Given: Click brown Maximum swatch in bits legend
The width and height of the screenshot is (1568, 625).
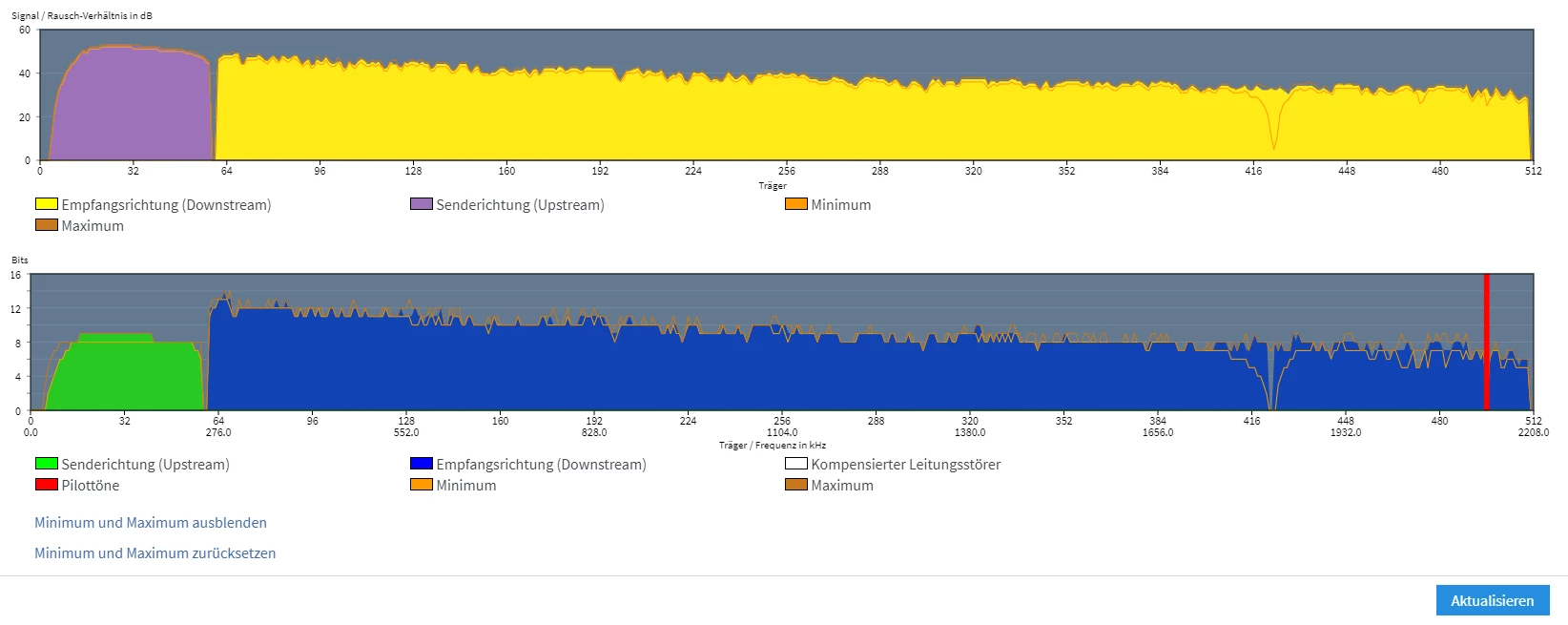Looking at the screenshot, I should coord(796,485).
